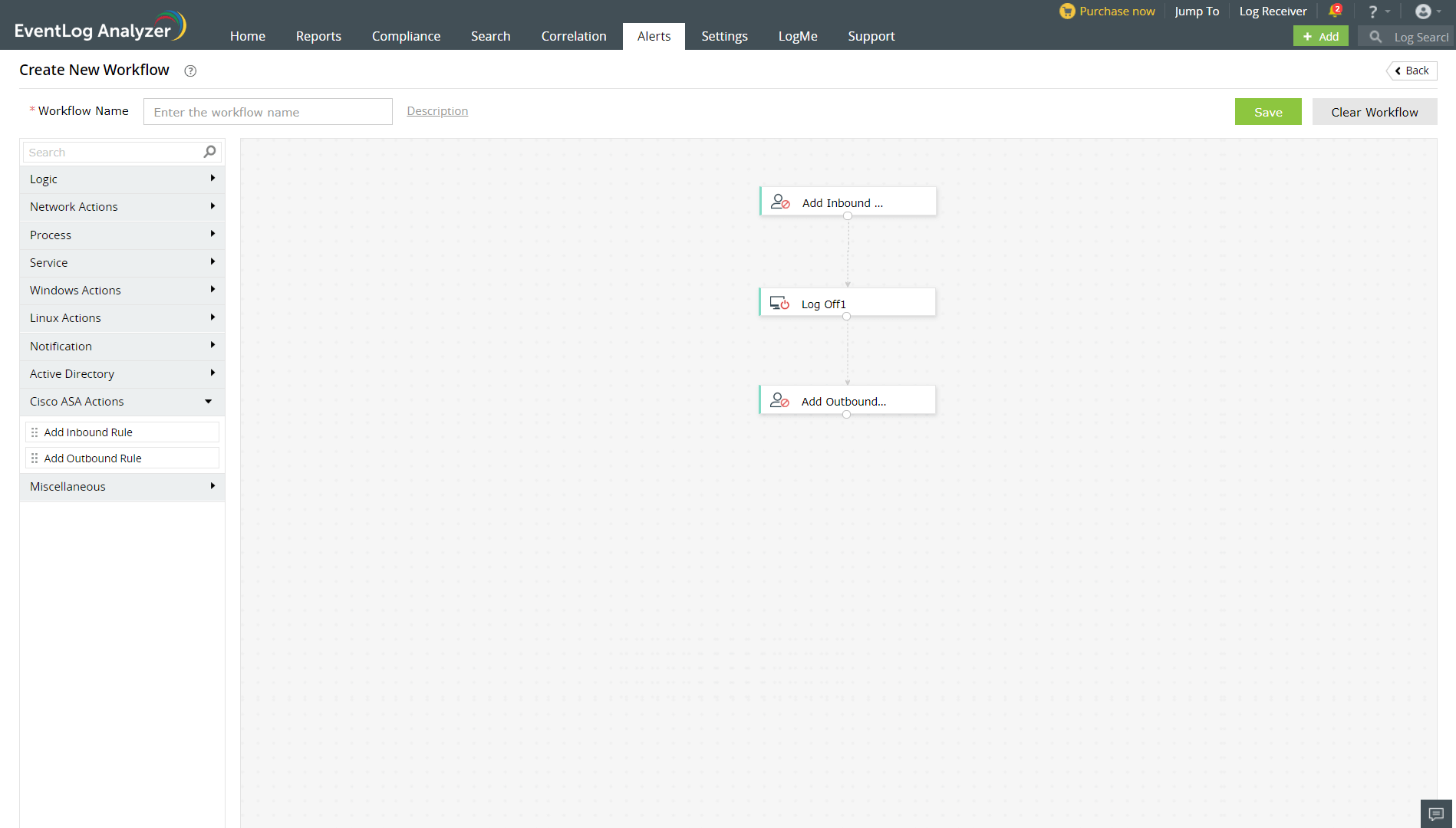
Task: Select the Add Outbound Rule action
Action: click(x=122, y=458)
